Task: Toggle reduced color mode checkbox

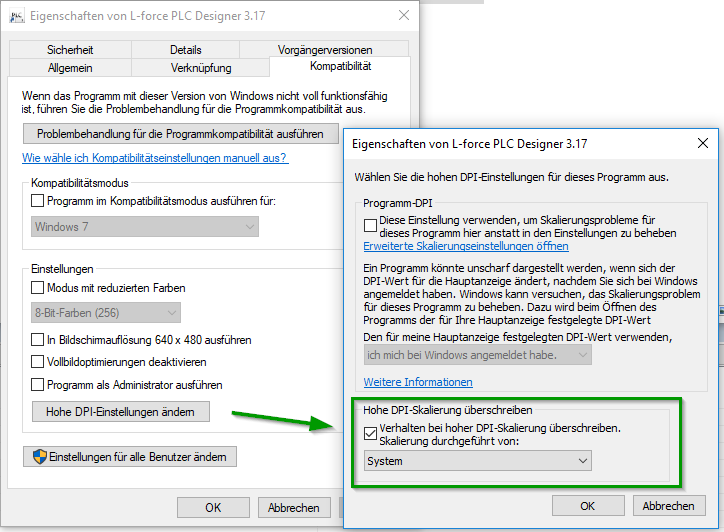Action: (x=39, y=287)
